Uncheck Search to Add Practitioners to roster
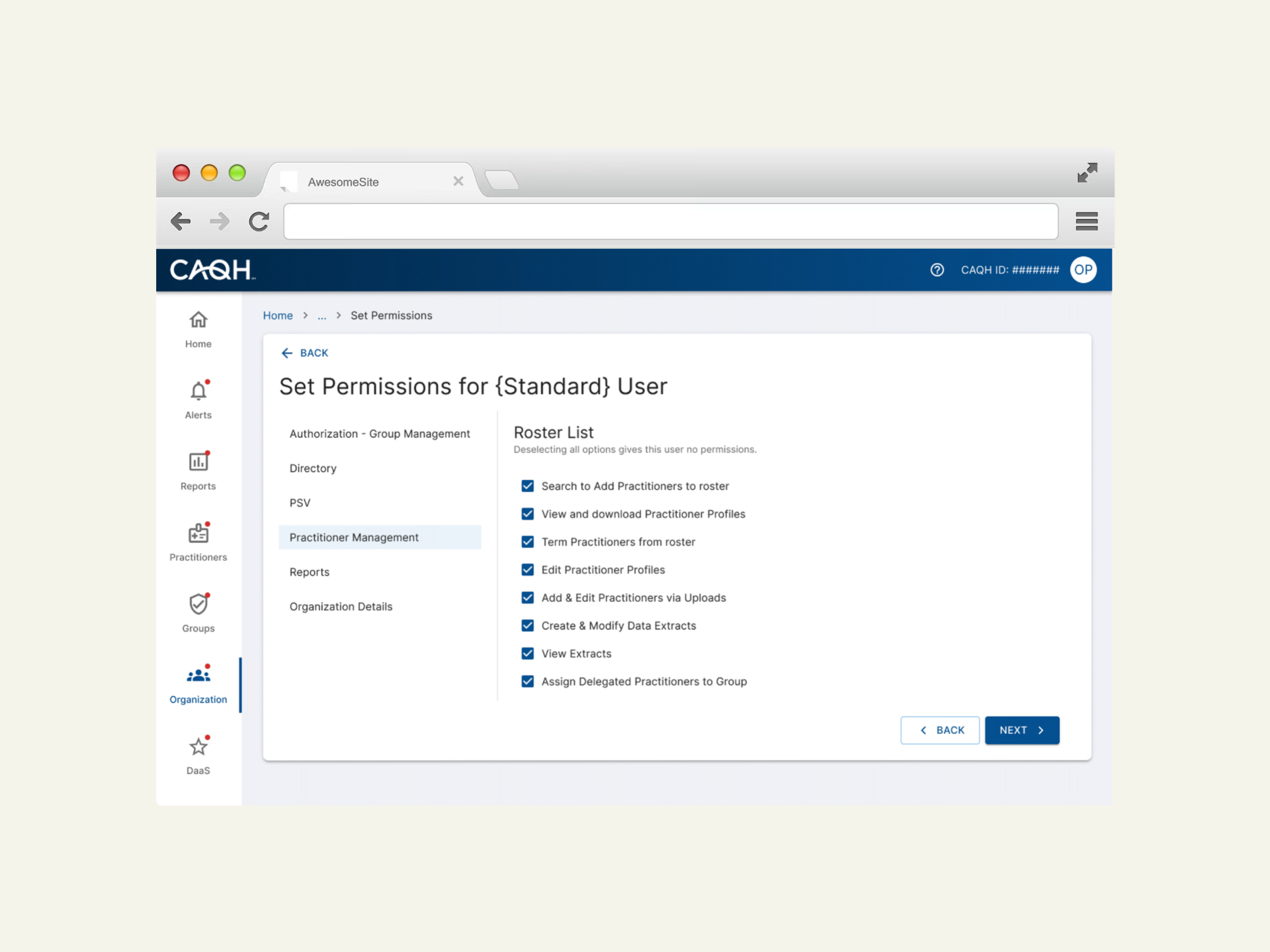Screen dimensions: 1270x952 pos(527,486)
